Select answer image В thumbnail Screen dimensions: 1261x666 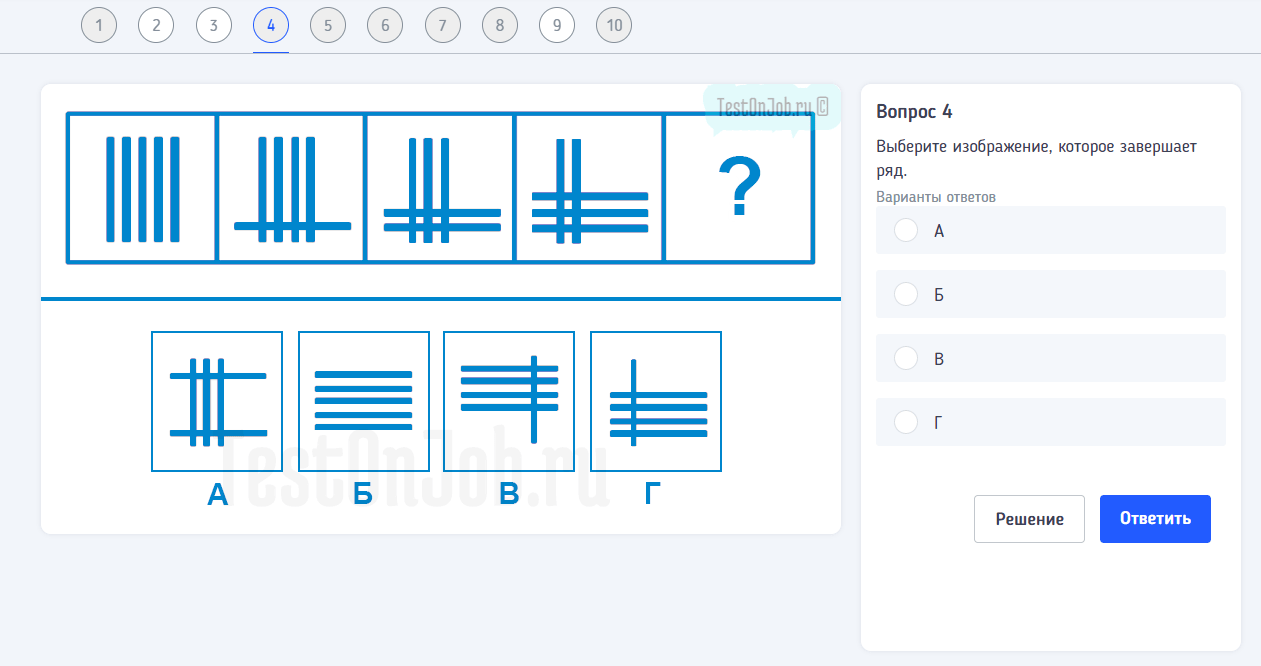pos(509,401)
